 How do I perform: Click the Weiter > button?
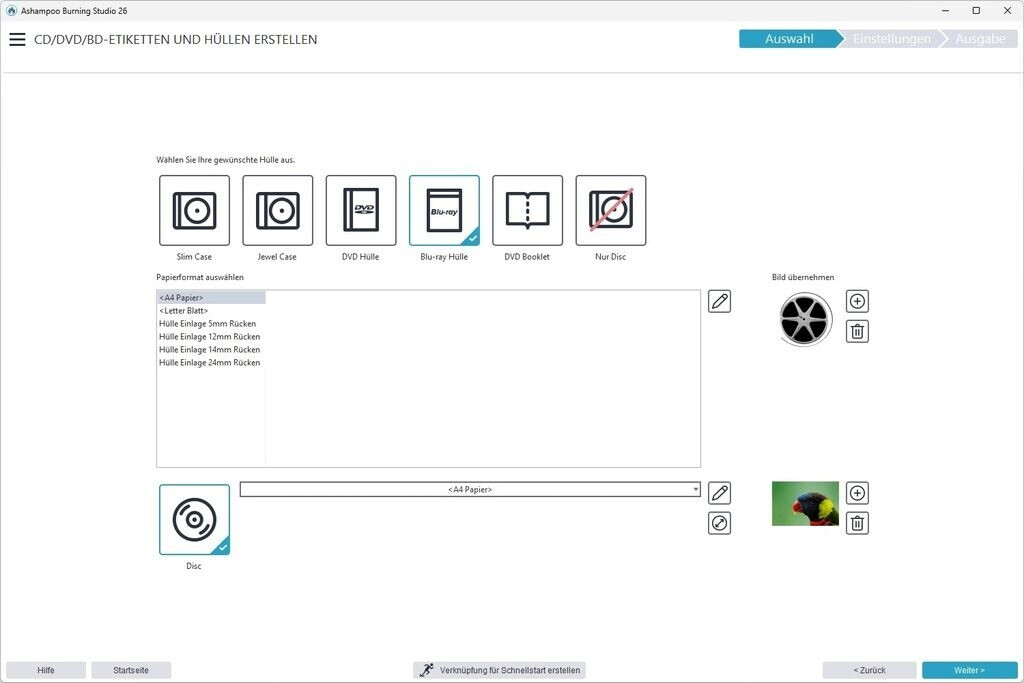[969, 670]
